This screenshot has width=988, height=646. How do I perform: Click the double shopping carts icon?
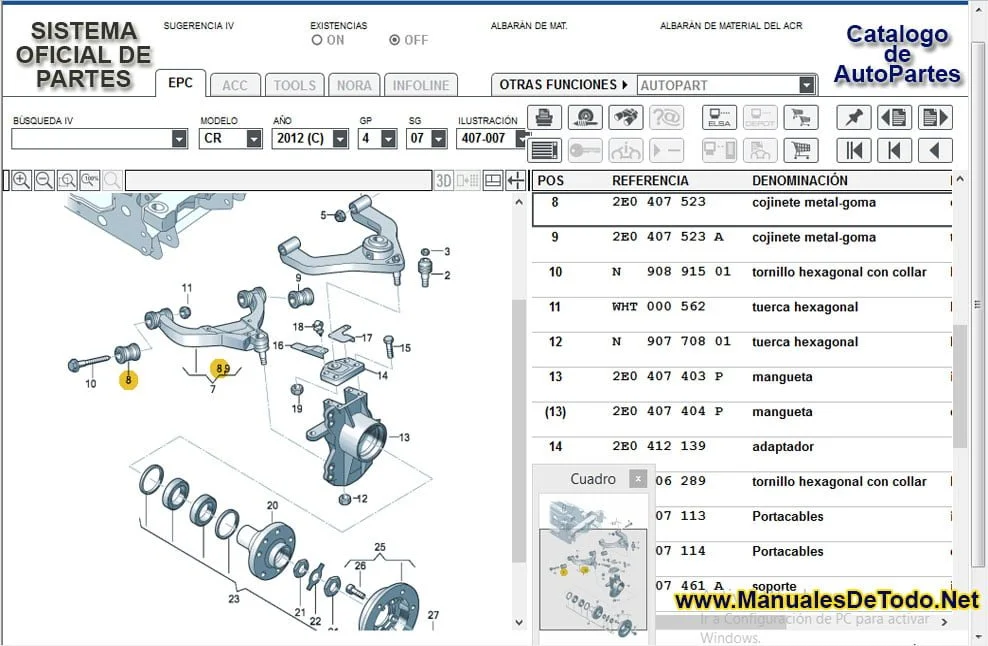click(x=801, y=117)
